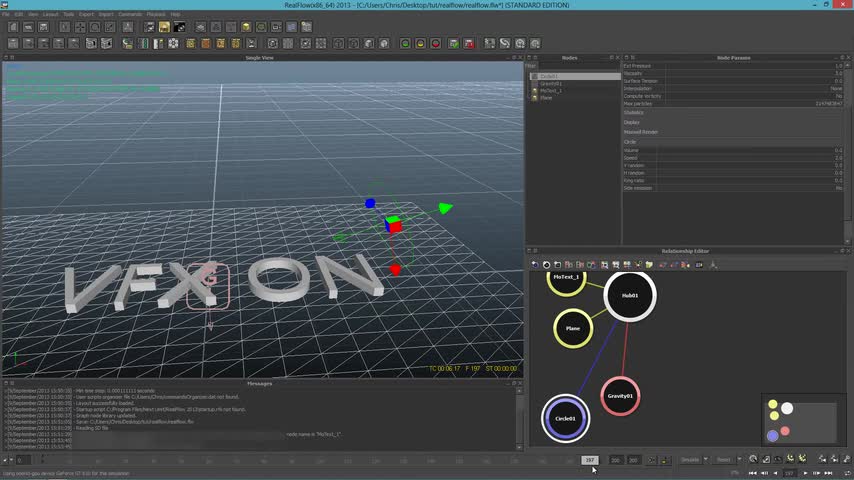Click the pin icon in Relationship Editor toolbar
Image resolution: width=854 pixels, height=480 pixels.
pyautogui.click(x=713, y=265)
